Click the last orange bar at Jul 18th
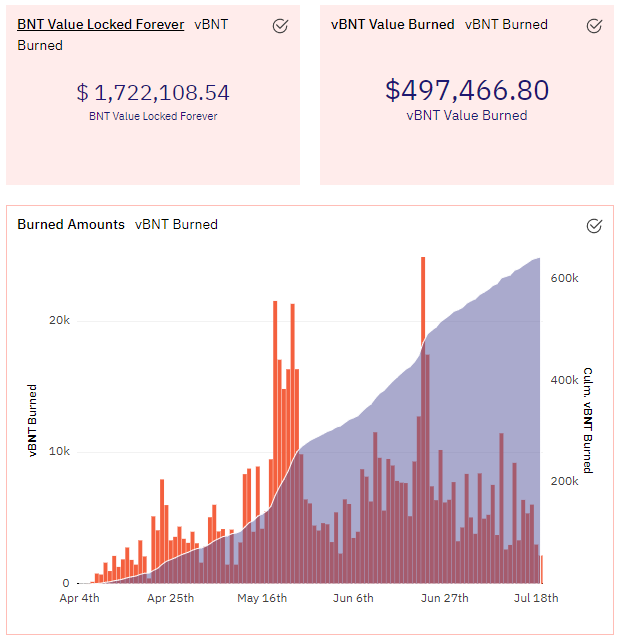The width and height of the screenshot is (625, 644). click(542, 569)
